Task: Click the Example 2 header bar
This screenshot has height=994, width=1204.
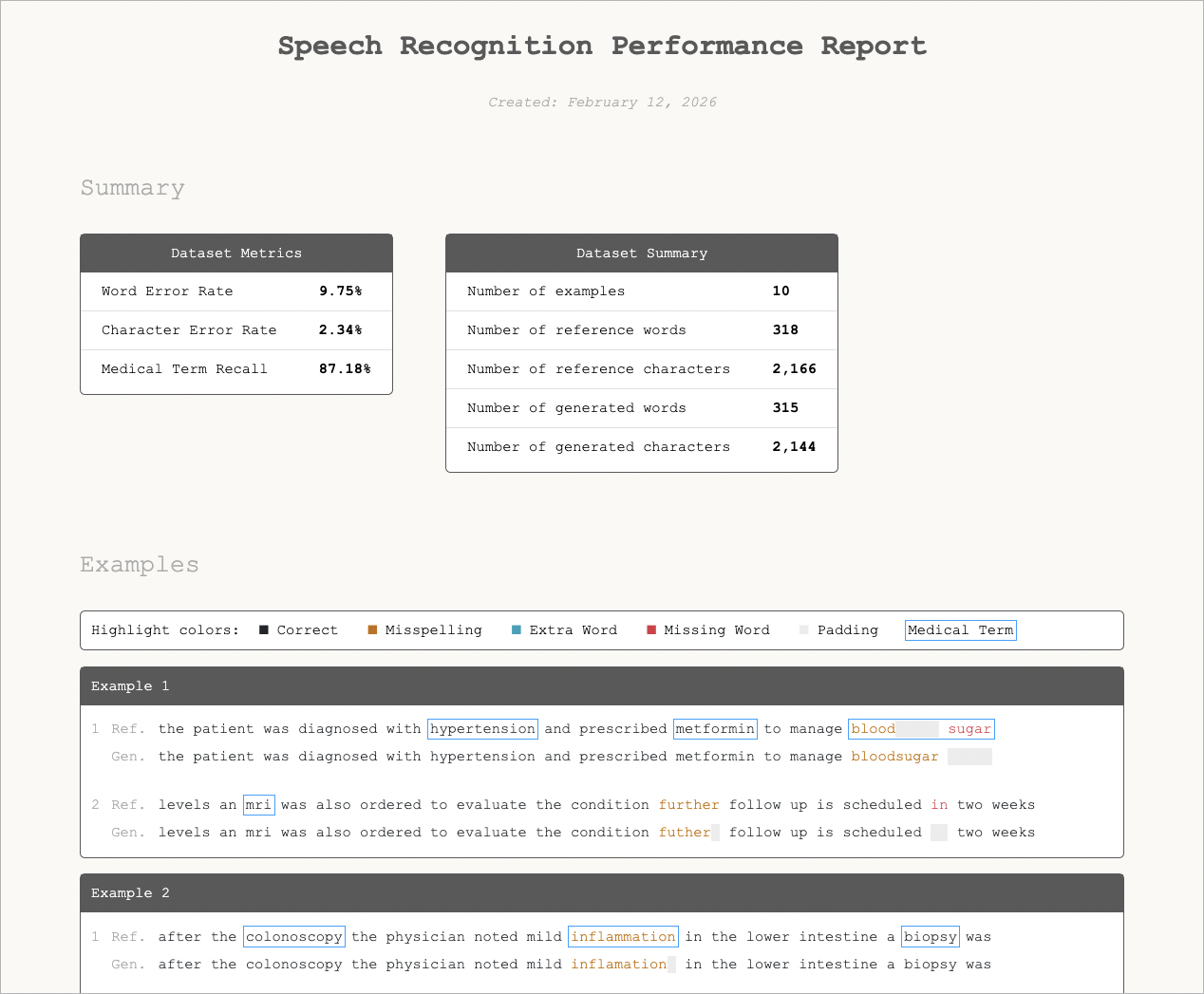Action: coord(602,893)
